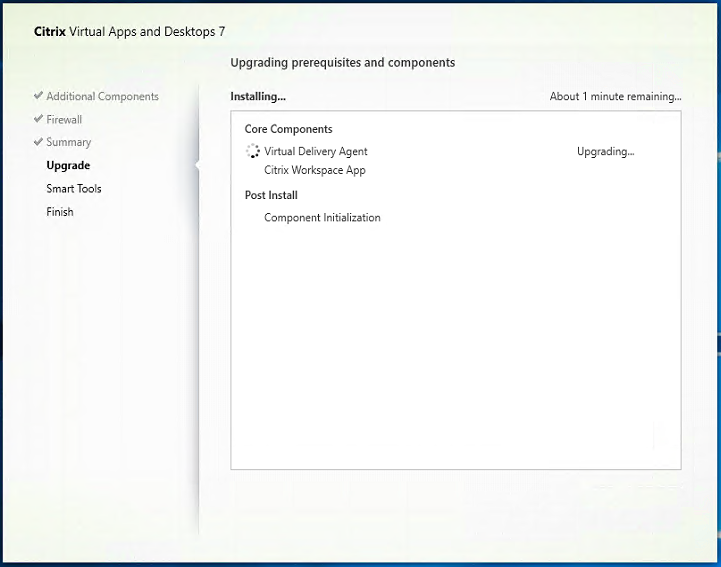Viewport: 721px width, 567px height.
Task: Click the Upgrading... status text
Action: click(x=606, y=151)
